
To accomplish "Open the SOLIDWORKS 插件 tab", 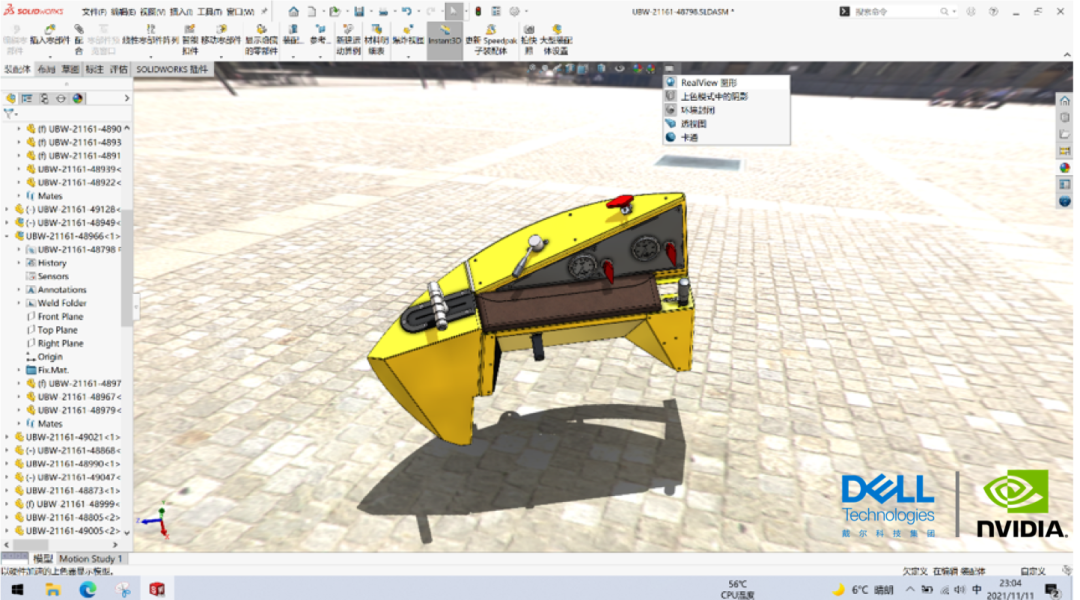I will click(x=172, y=70).
